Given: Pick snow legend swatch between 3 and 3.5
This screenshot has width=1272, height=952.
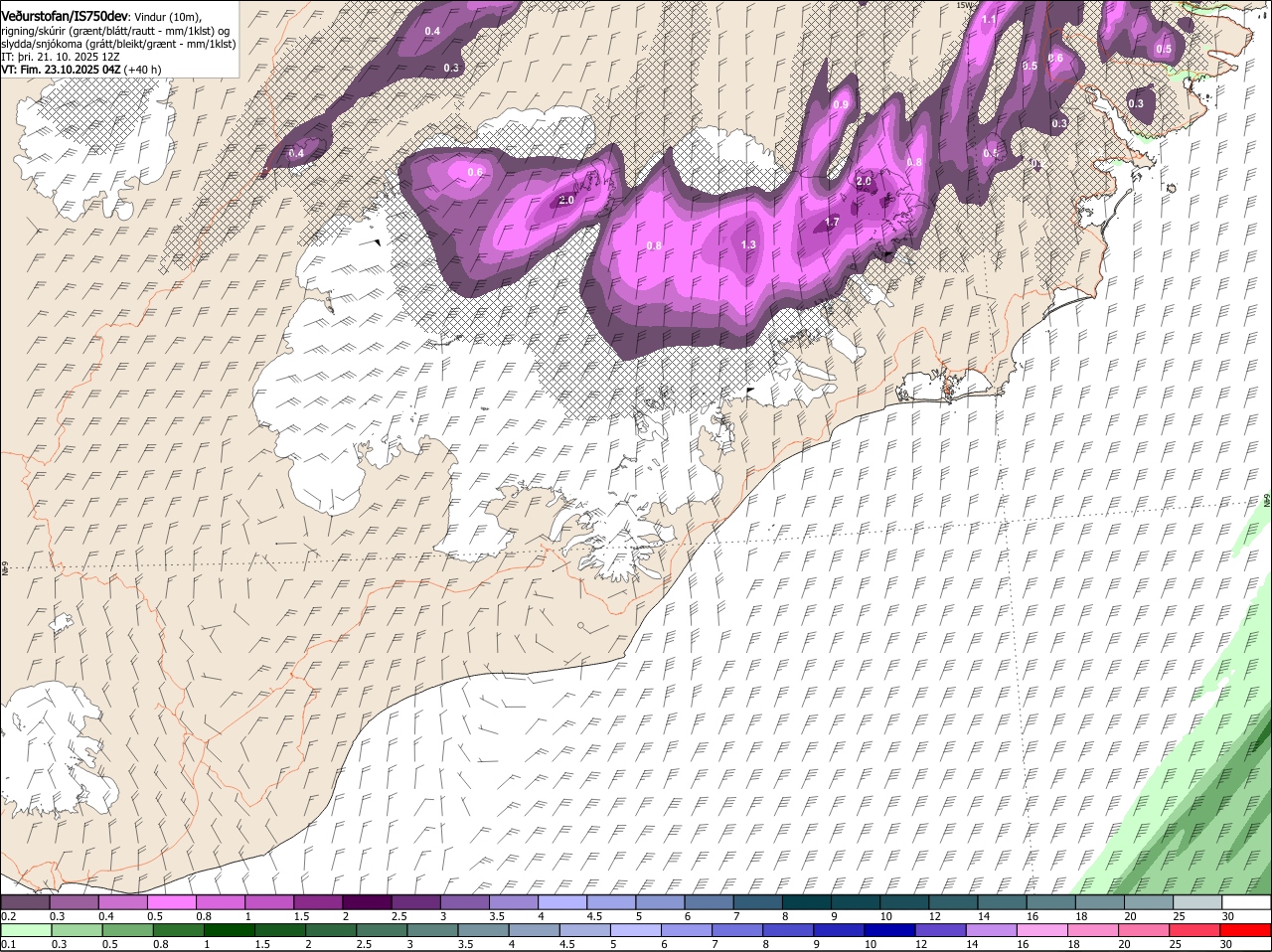Looking at the screenshot, I should point(465,902).
